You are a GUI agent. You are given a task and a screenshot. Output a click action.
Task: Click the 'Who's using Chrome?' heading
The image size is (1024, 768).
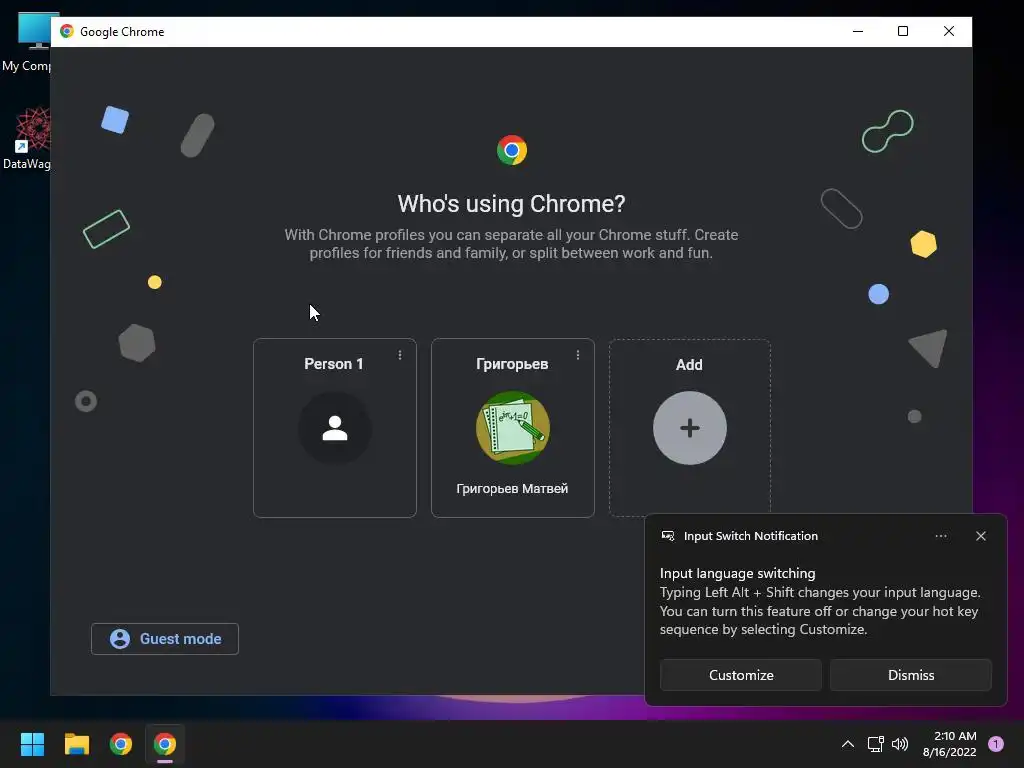[511, 204]
